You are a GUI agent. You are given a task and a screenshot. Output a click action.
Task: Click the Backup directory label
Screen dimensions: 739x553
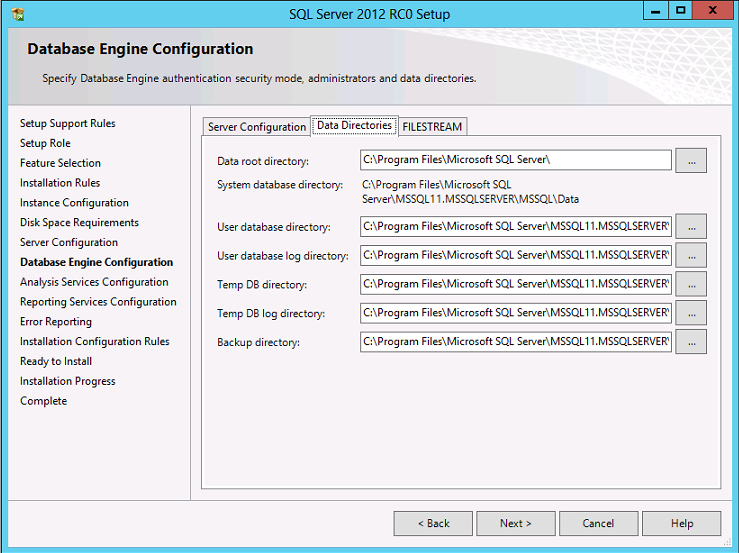coord(258,342)
